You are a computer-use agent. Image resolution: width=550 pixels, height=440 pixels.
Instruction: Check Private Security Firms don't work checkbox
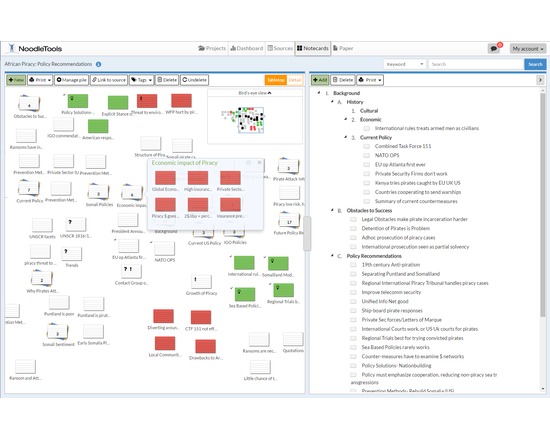367,174
